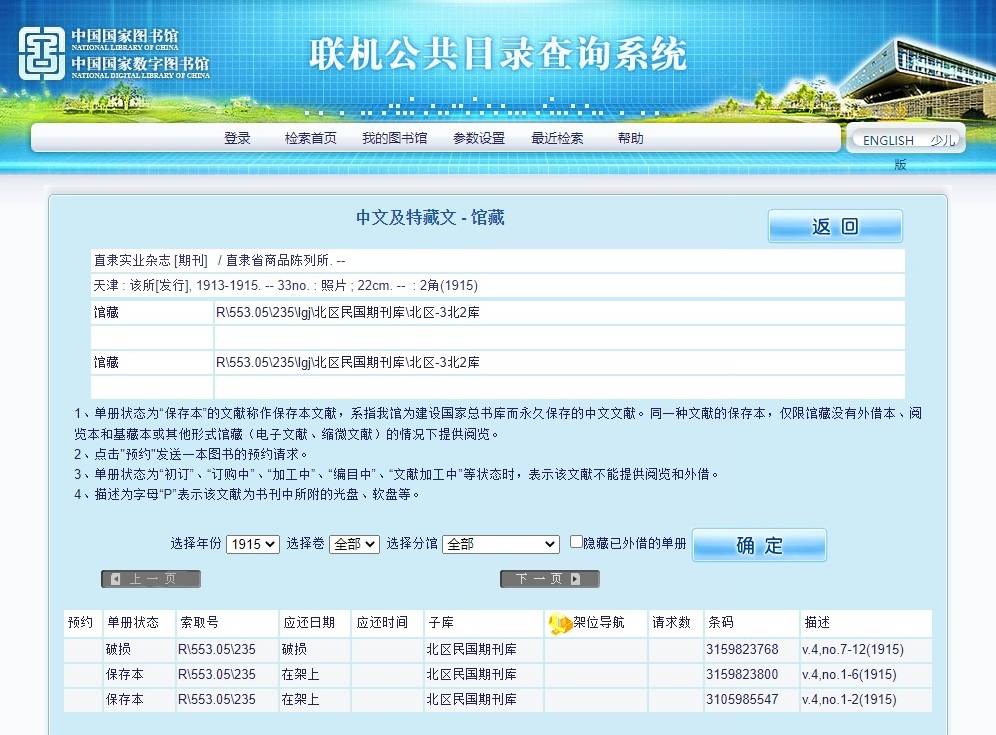
Task: Open the year selection dropdown showing 1915
Action: (253, 544)
